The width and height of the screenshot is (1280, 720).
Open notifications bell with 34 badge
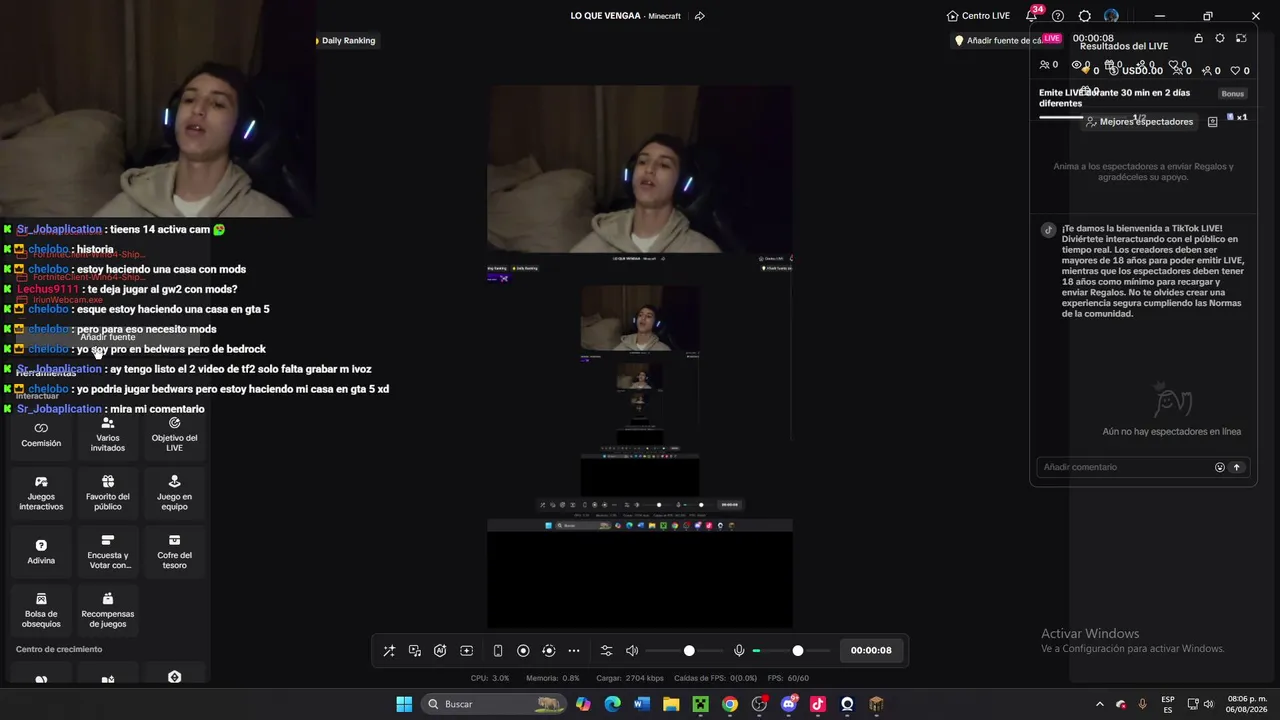click(1032, 16)
